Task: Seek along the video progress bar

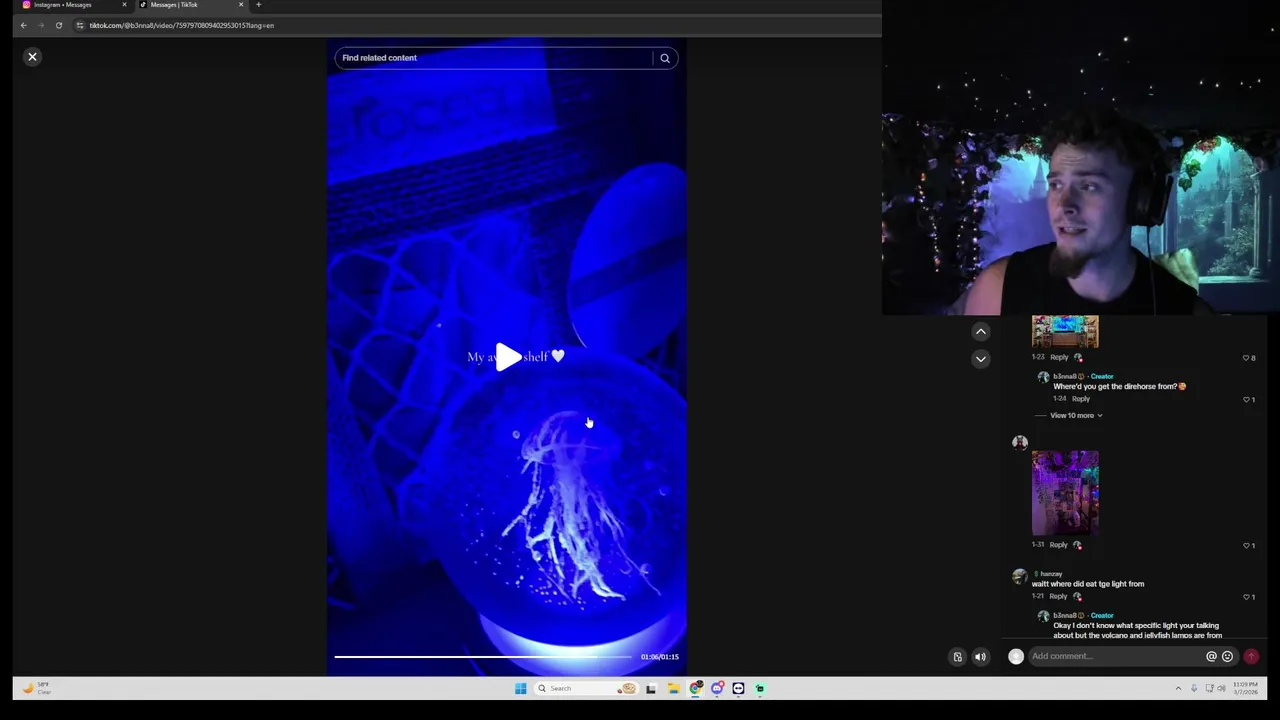Action: (483, 657)
